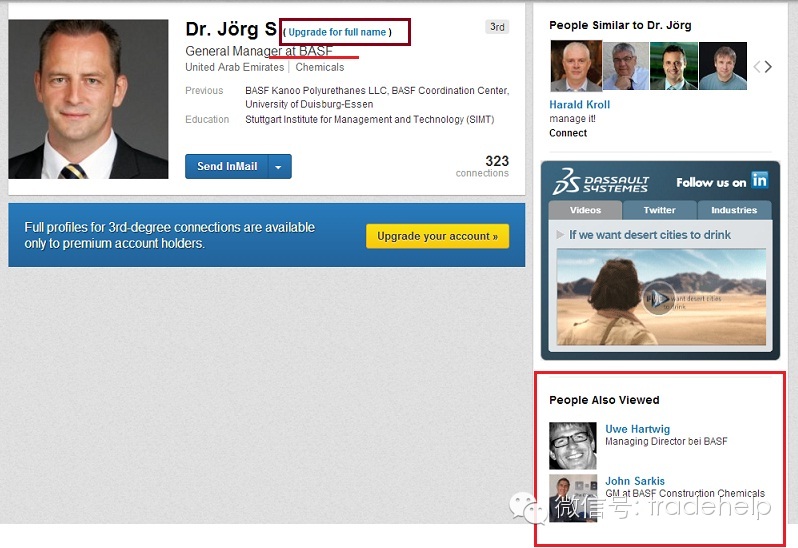This screenshot has height=548, width=798.
Task: Click Uwe Hartwig's profile photo
Action: pos(573,445)
